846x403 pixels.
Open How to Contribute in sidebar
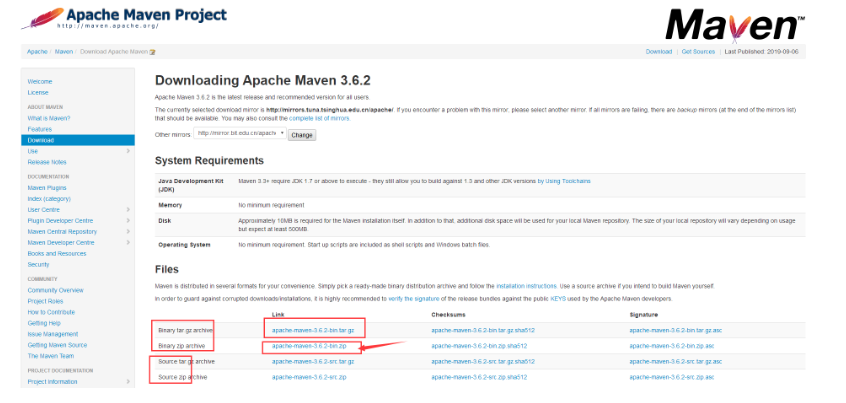tap(51, 312)
